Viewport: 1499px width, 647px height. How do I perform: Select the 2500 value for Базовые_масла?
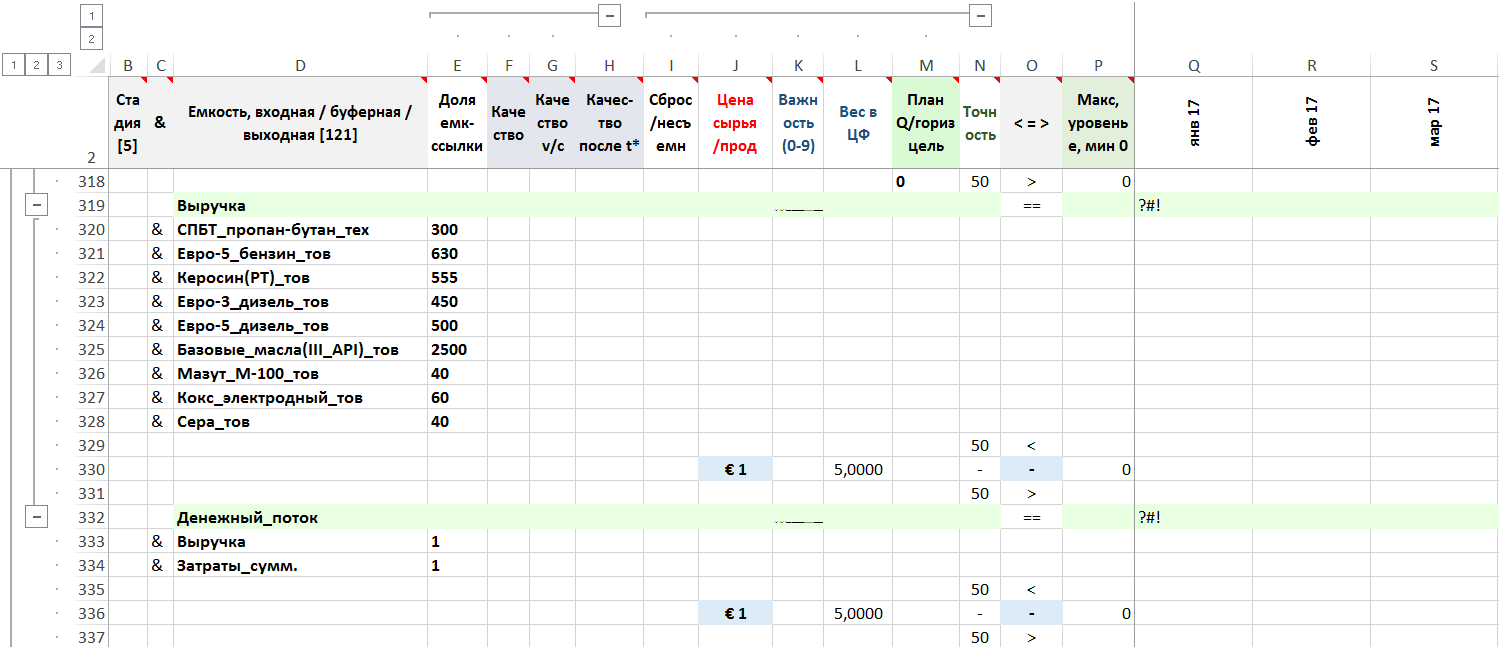pos(457,350)
